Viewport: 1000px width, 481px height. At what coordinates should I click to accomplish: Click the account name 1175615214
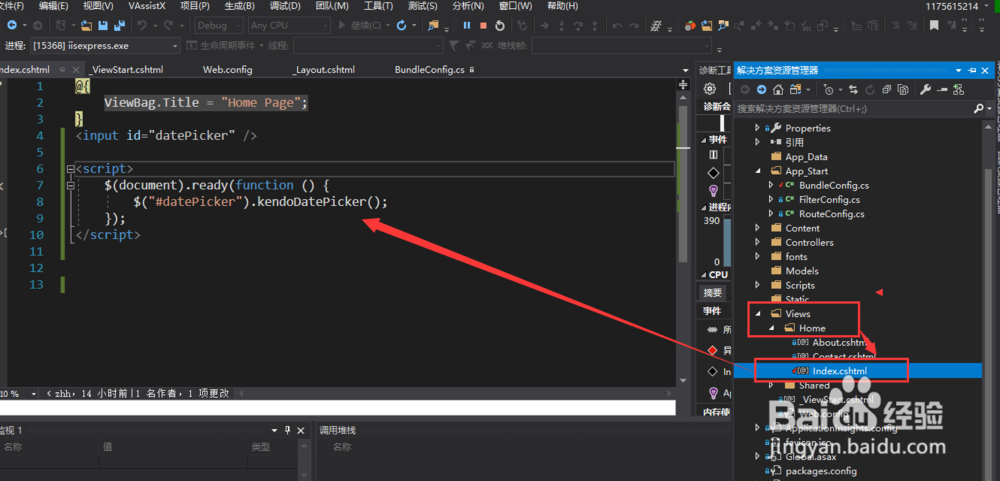coord(952,6)
